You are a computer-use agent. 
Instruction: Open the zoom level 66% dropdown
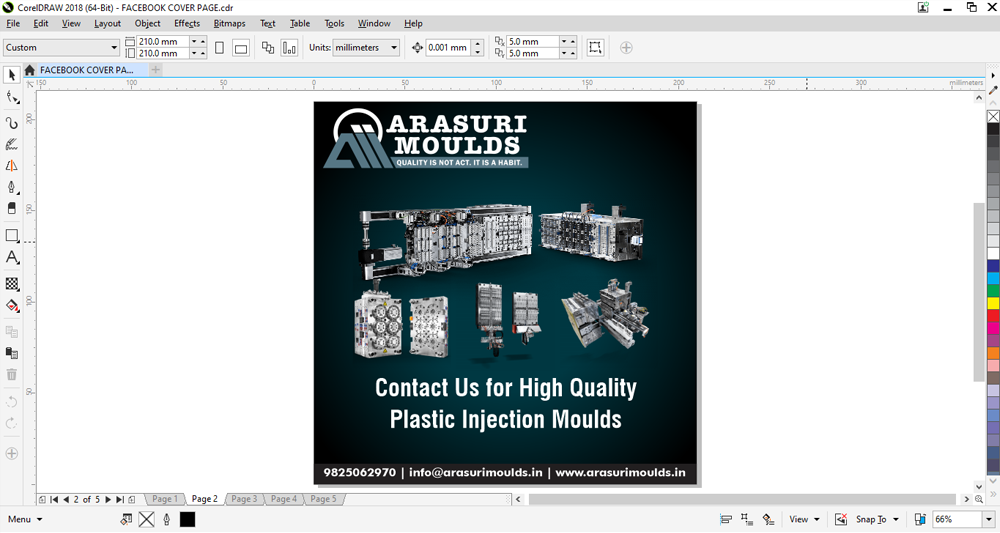989,520
